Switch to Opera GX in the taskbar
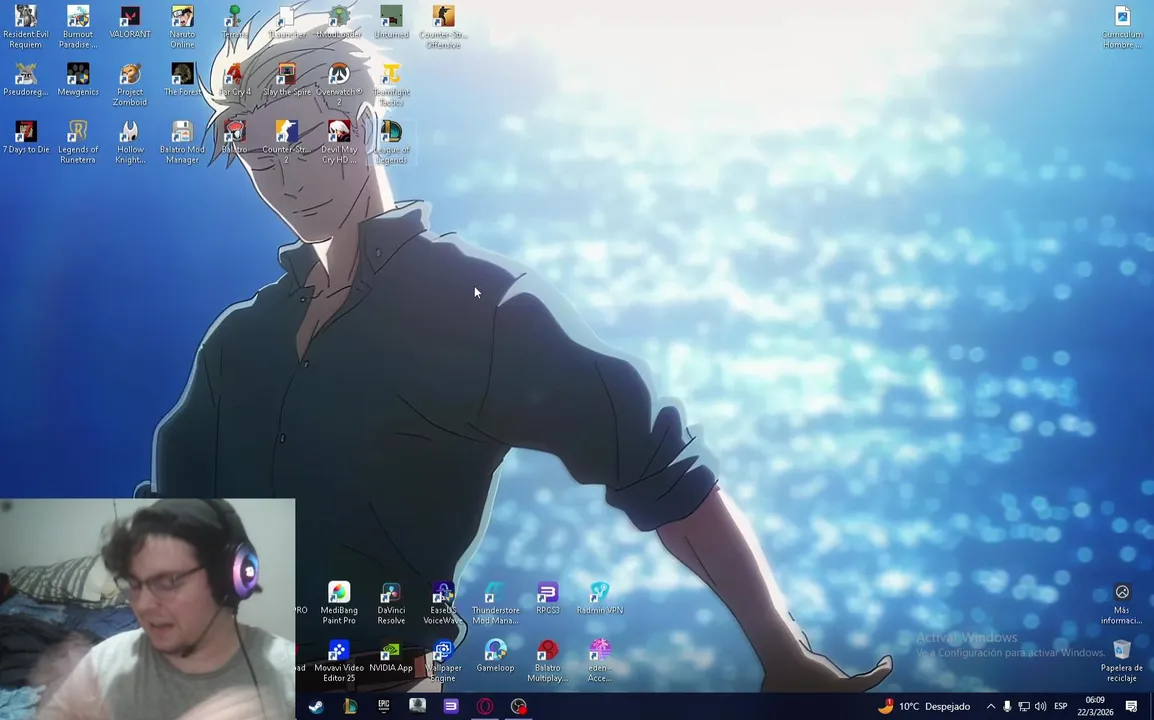Image resolution: width=1154 pixels, height=720 pixels. (485, 706)
